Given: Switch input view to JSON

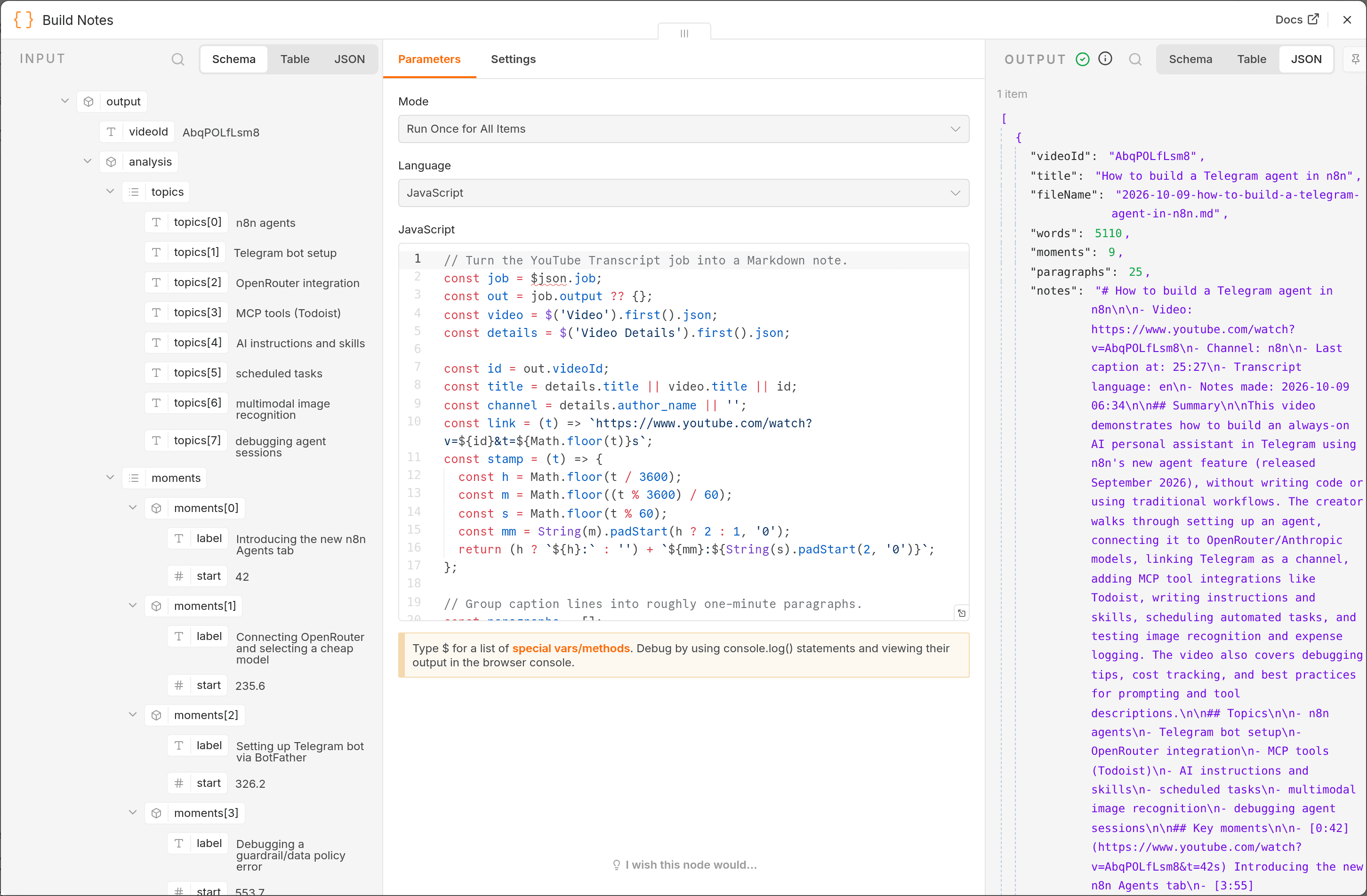Looking at the screenshot, I should (349, 59).
